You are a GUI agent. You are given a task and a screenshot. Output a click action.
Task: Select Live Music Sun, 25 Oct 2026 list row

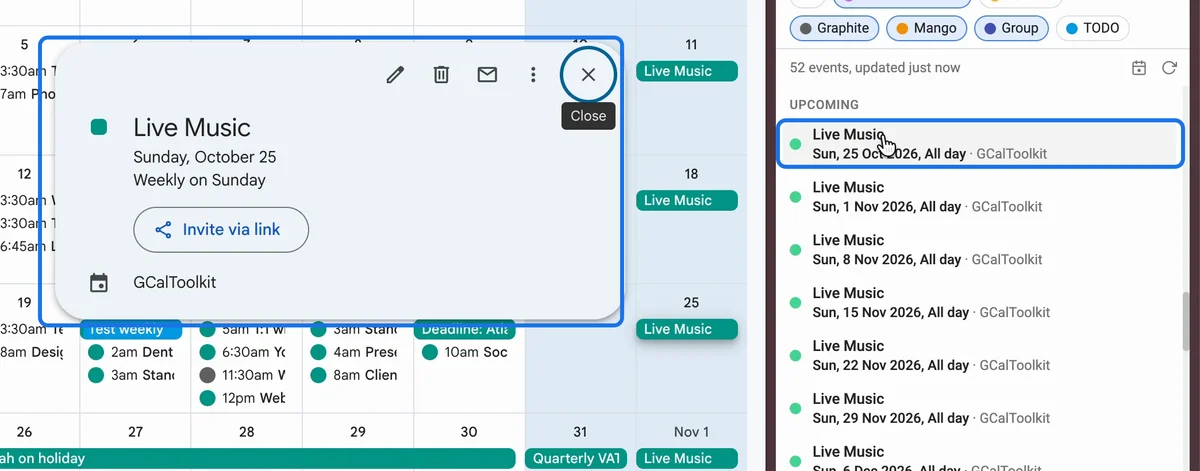click(x=981, y=144)
